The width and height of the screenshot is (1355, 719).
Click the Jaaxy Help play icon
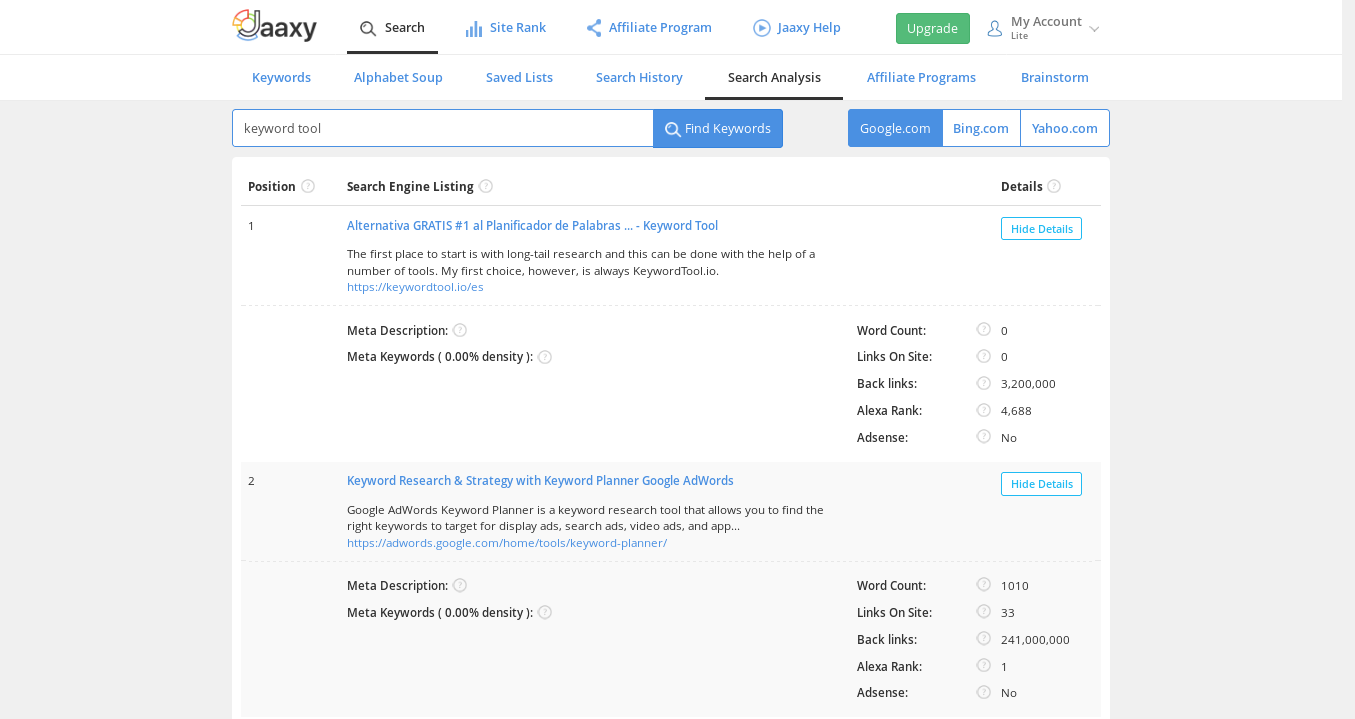tap(762, 28)
